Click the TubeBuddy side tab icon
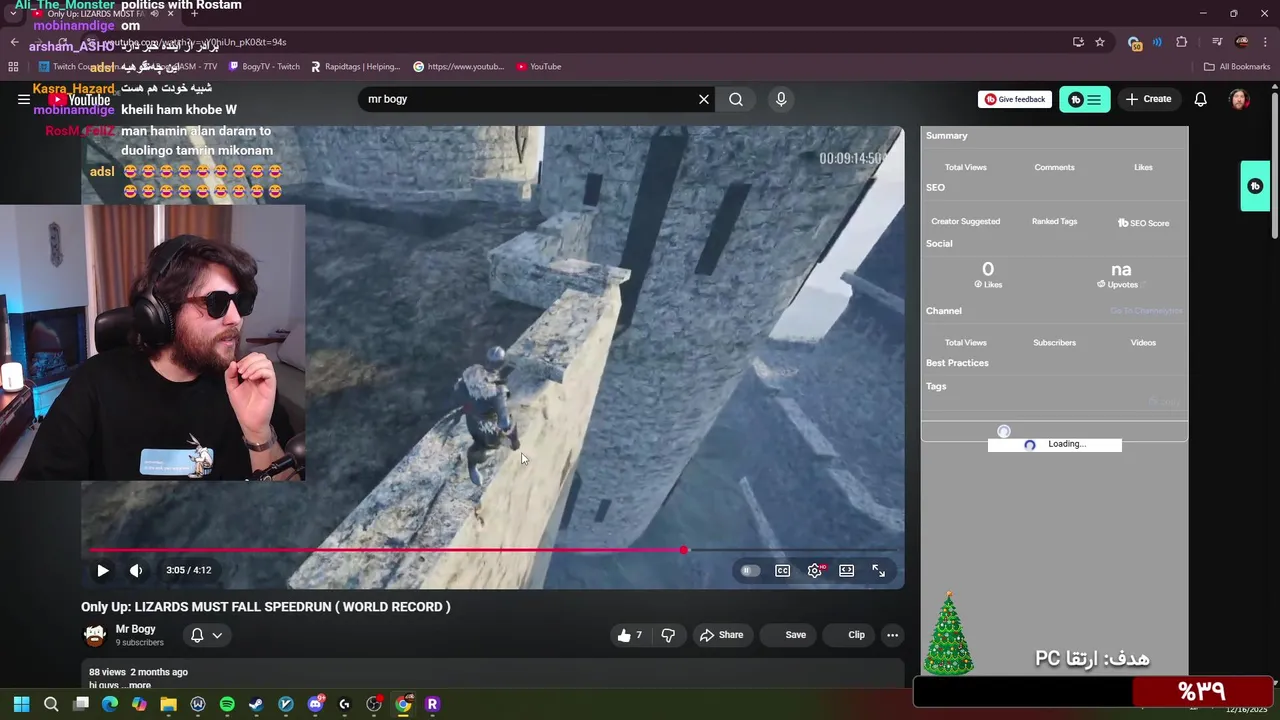Image resolution: width=1280 pixels, height=720 pixels. 1255,186
